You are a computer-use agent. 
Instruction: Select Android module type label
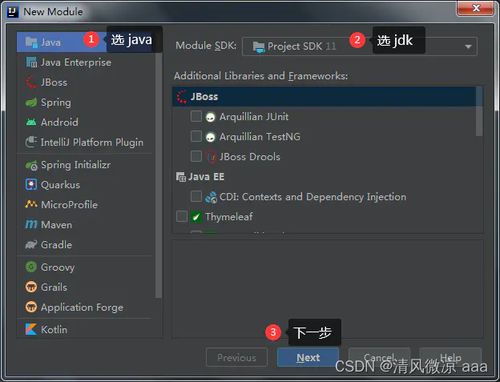click(x=60, y=122)
